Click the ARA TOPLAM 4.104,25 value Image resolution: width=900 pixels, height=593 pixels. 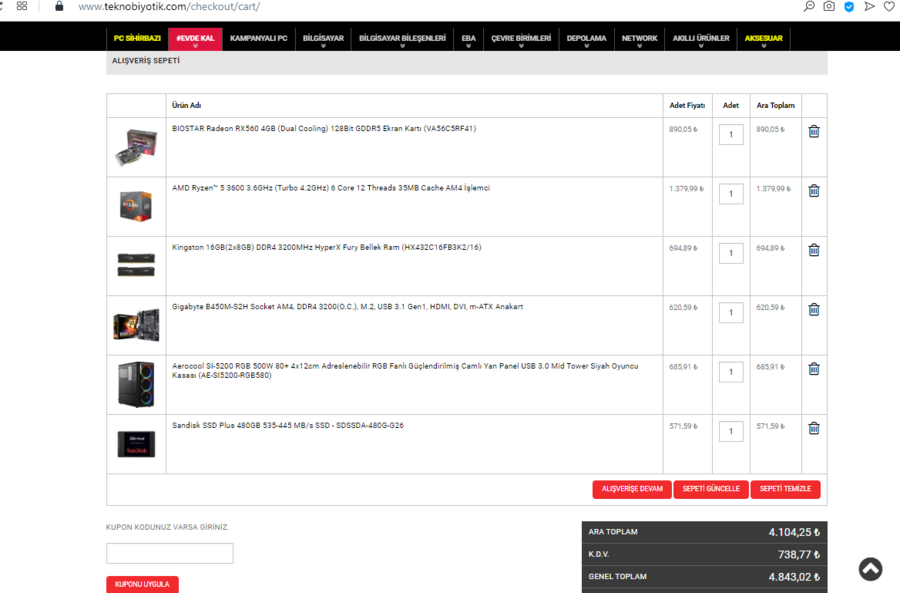(x=794, y=533)
